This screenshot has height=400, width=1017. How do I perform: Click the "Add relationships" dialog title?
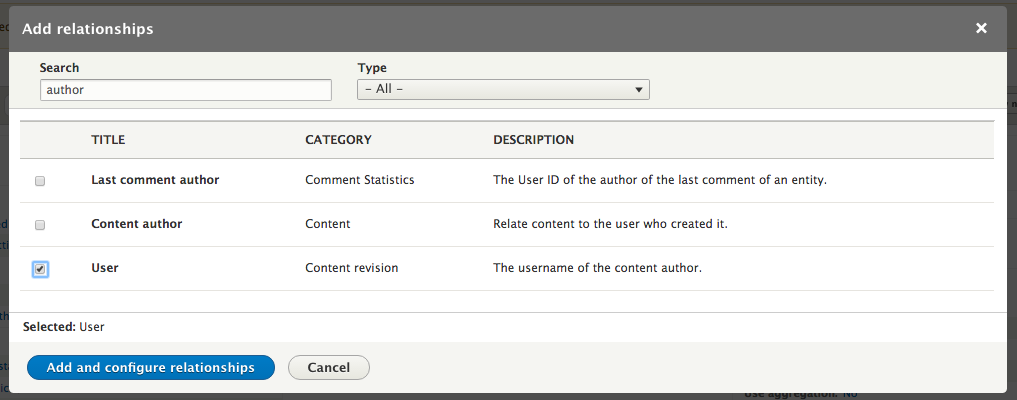point(88,29)
